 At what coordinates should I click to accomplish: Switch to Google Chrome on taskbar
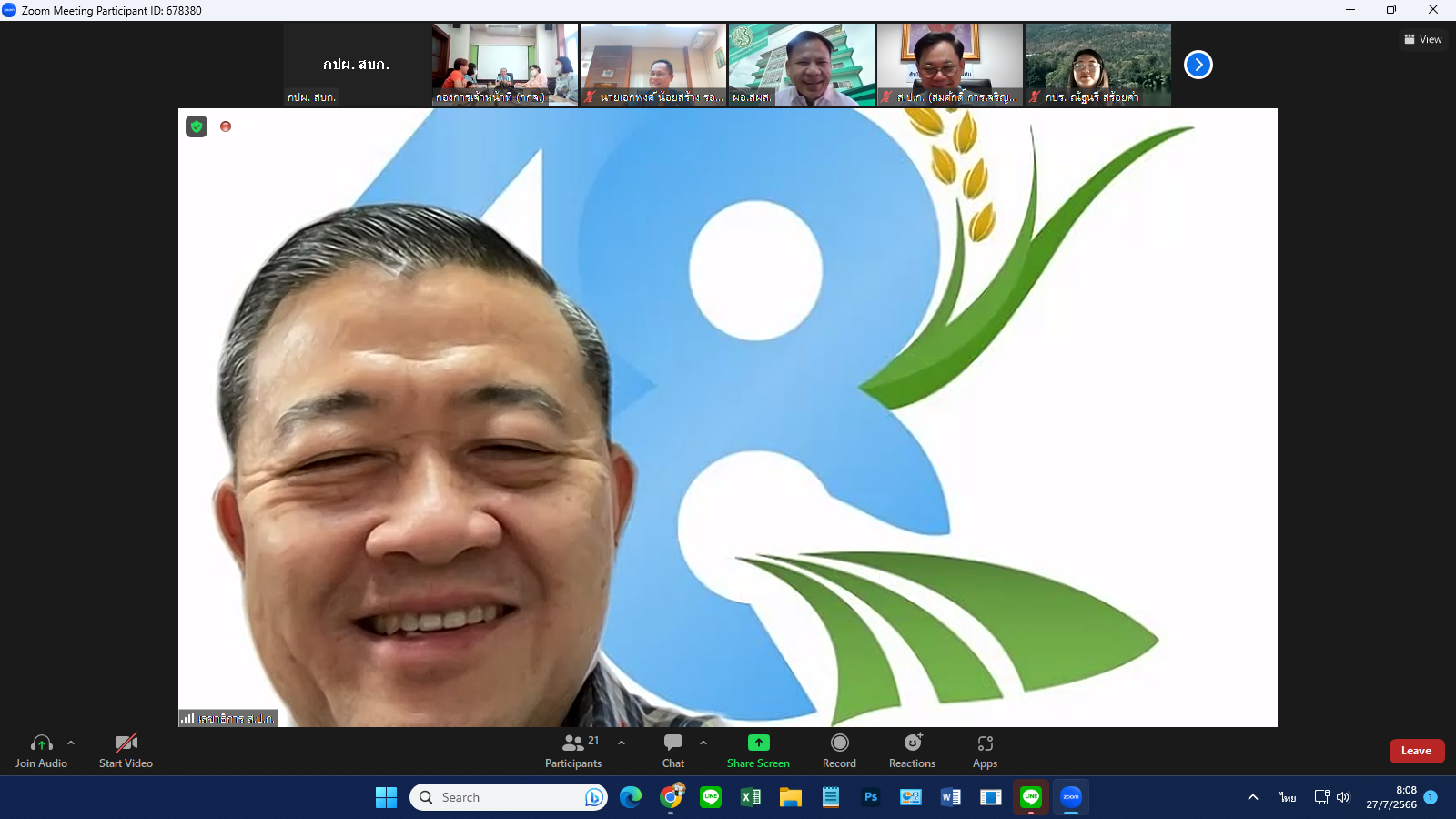[671, 797]
